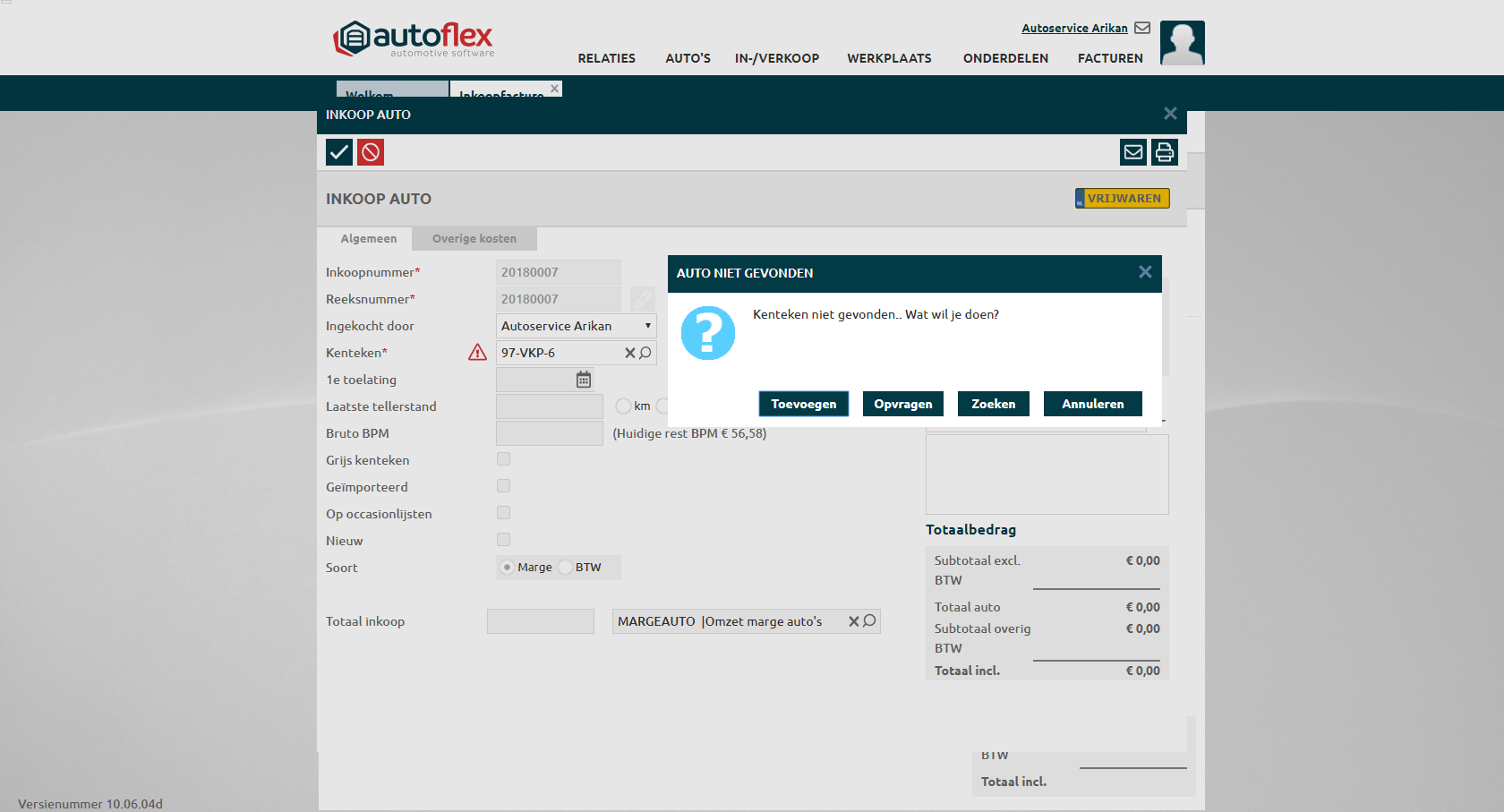Screen dimensions: 1504x812
Task: Click the red cancel icon
Action: point(371,152)
